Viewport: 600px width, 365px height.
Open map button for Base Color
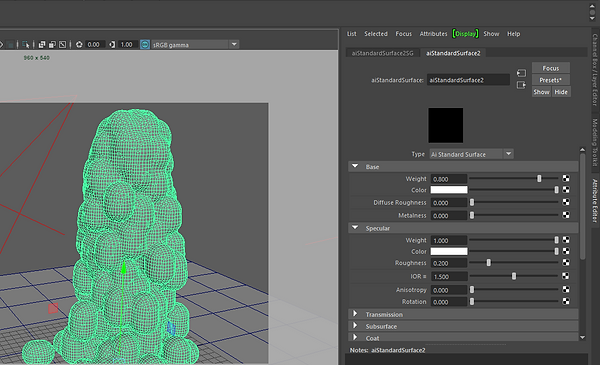(566, 190)
